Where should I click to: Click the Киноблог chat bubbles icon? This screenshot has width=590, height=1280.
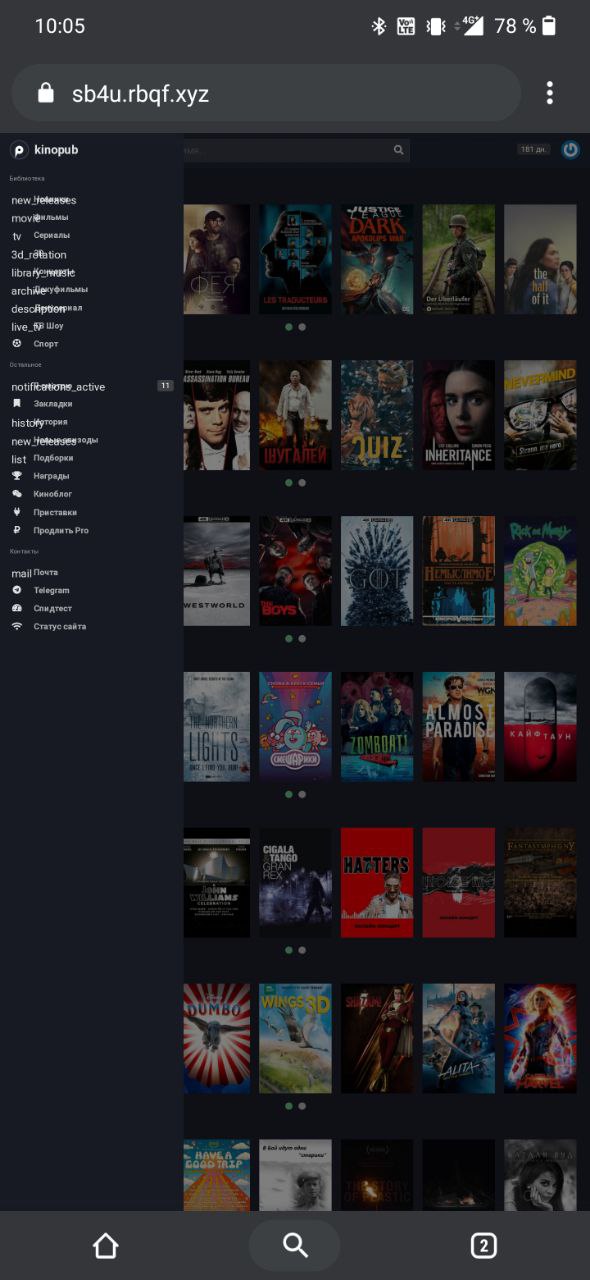coord(16,494)
